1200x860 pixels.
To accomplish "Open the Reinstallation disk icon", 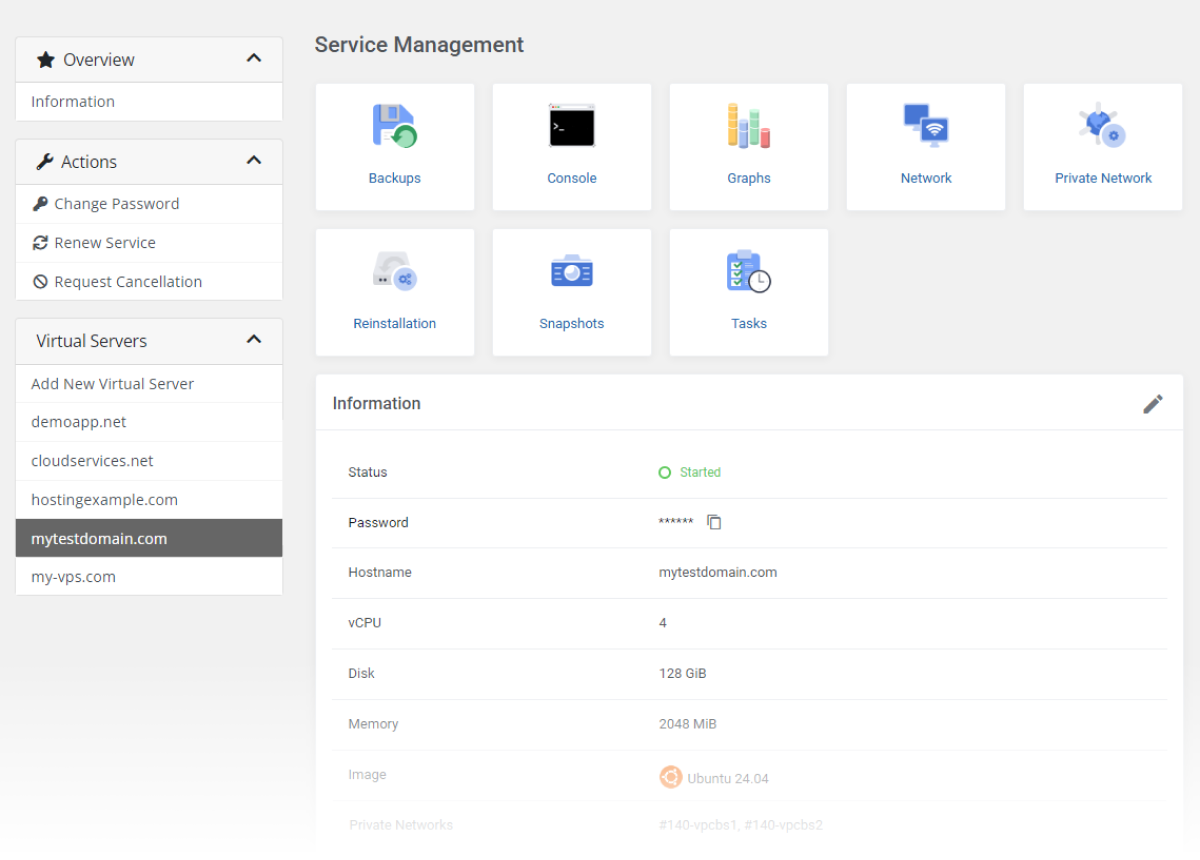I will click(x=395, y=271).
